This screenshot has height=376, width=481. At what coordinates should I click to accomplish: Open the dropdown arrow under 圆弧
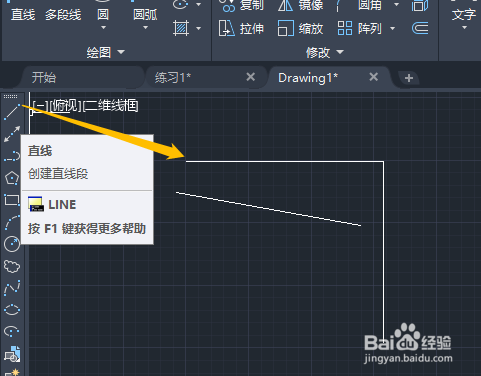(145, 28)
